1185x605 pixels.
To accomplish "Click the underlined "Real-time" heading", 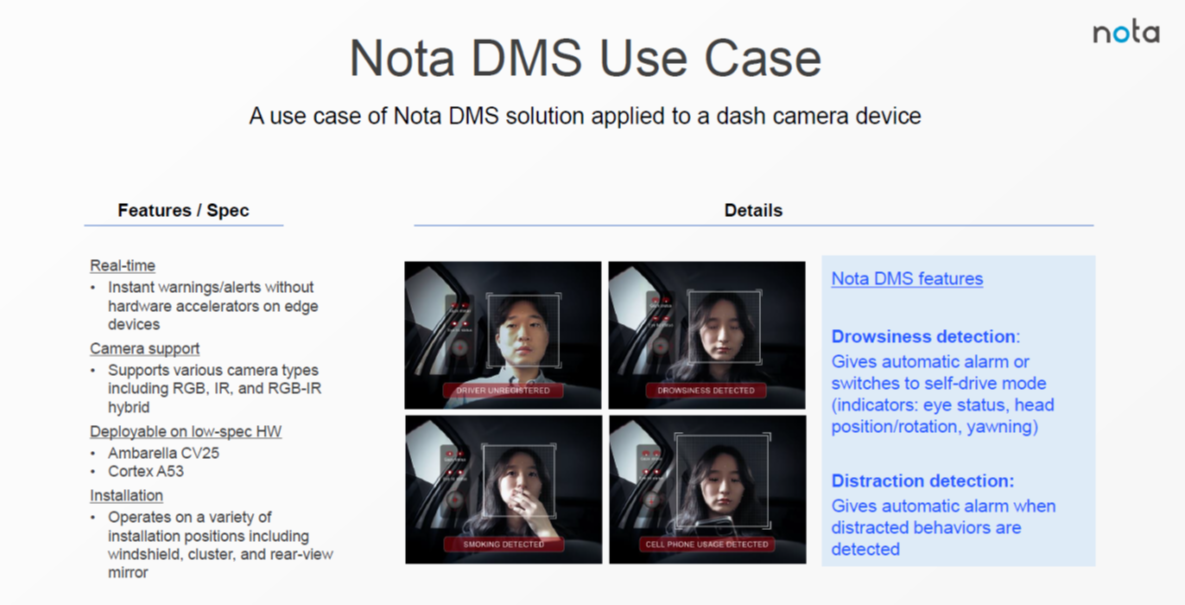I will (x=122, y=266).
